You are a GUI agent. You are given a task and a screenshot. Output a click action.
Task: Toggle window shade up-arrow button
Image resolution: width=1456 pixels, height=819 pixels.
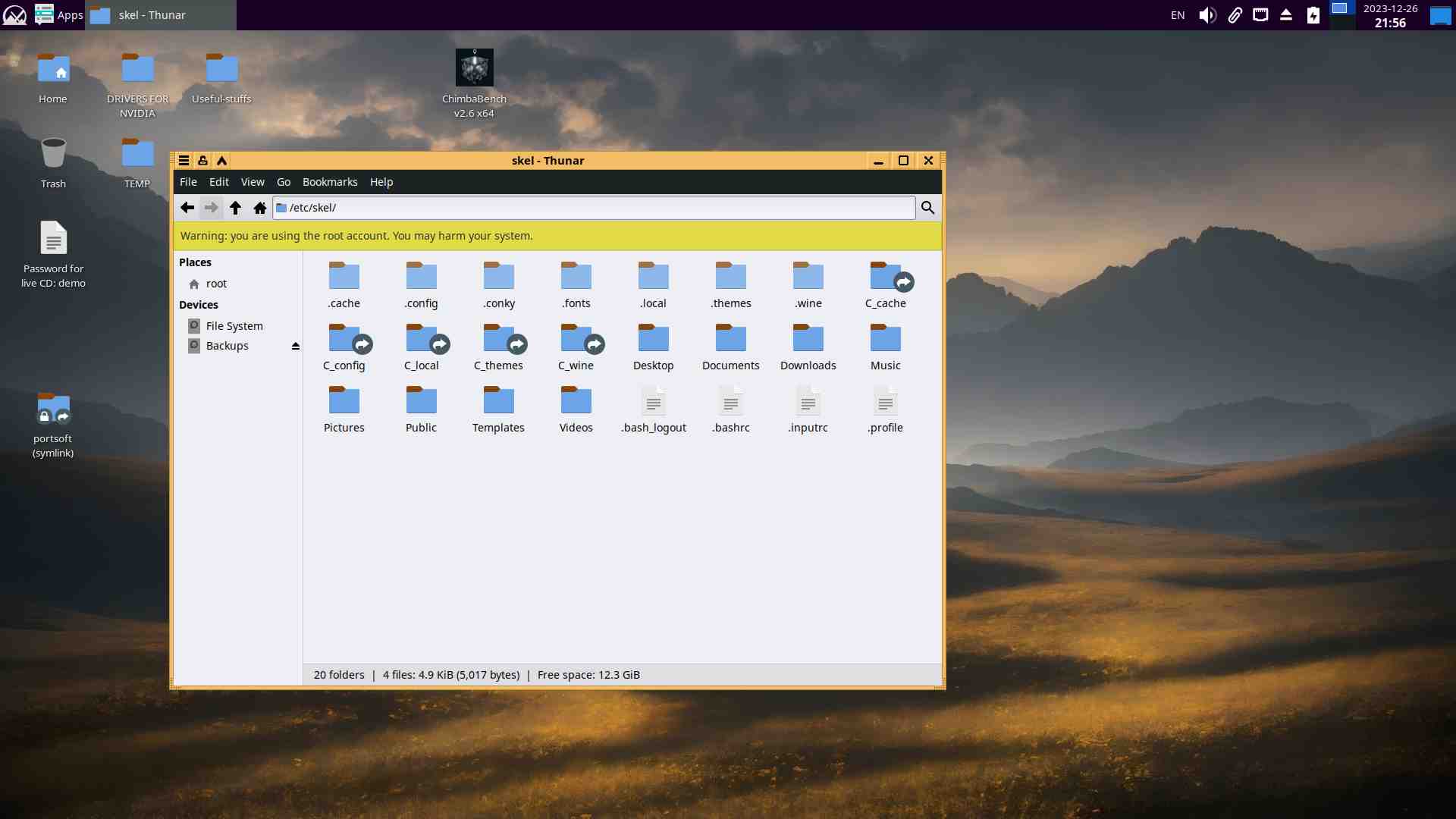coord(222,161)
